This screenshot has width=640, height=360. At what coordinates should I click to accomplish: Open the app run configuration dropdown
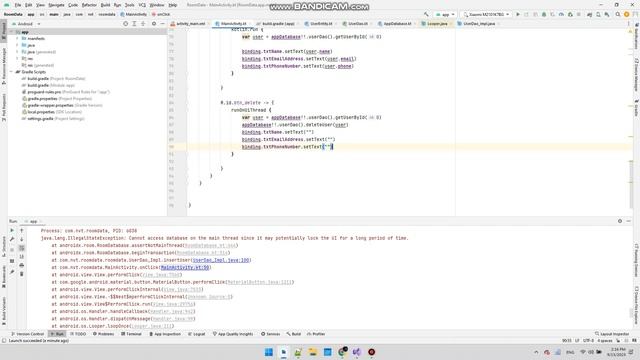pyautogui.click(x=445, y=14)
